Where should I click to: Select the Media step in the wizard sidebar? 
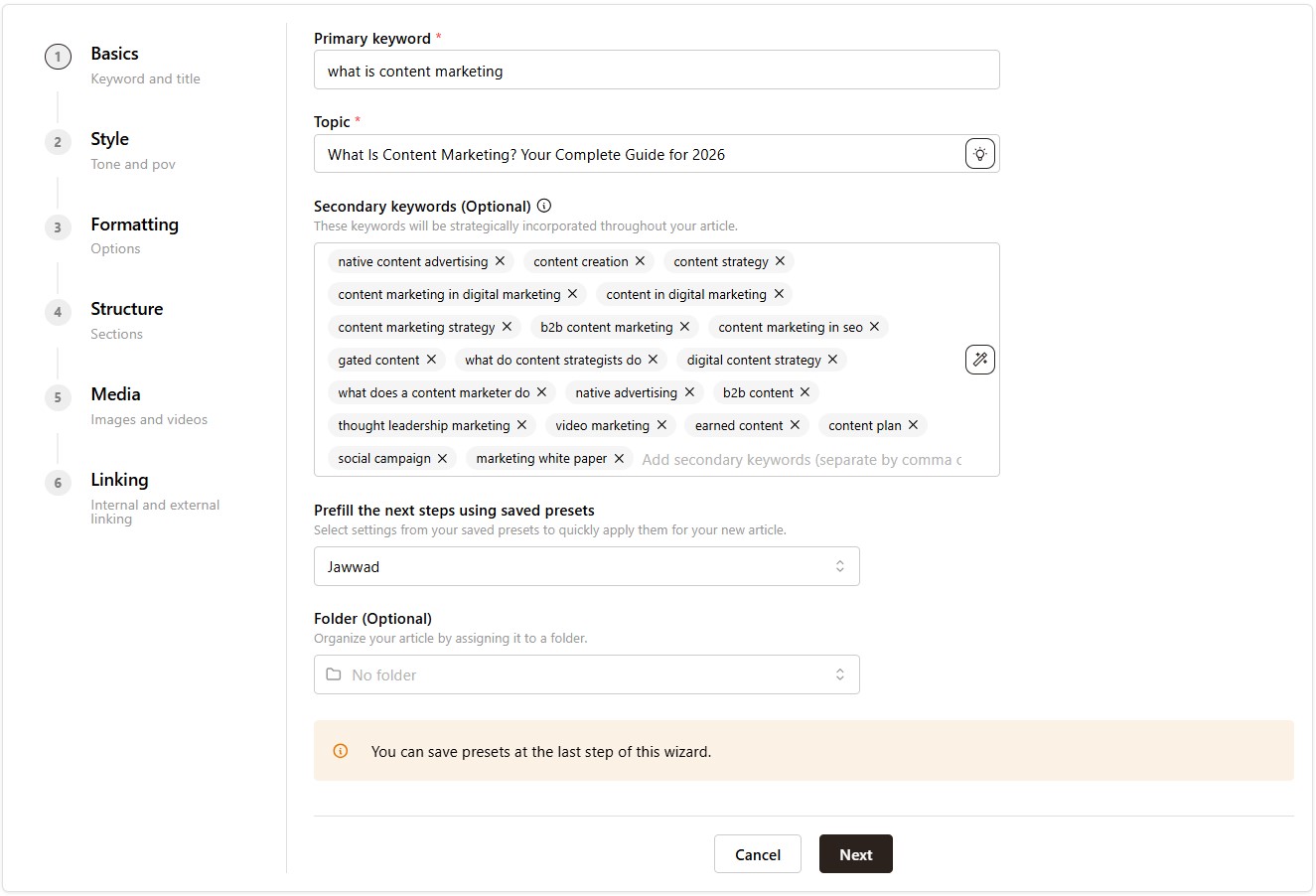(115, 394)
